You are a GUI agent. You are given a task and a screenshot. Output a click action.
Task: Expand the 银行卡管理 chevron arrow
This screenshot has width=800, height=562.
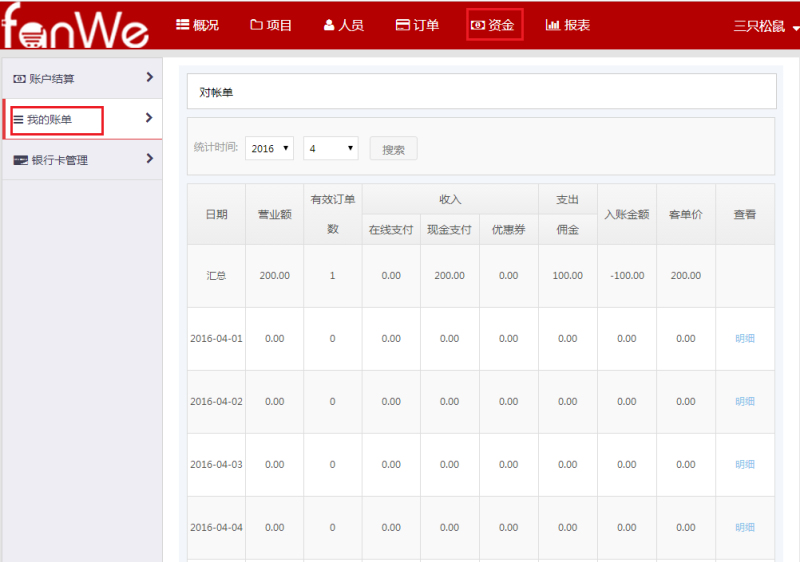coord(149,158)
